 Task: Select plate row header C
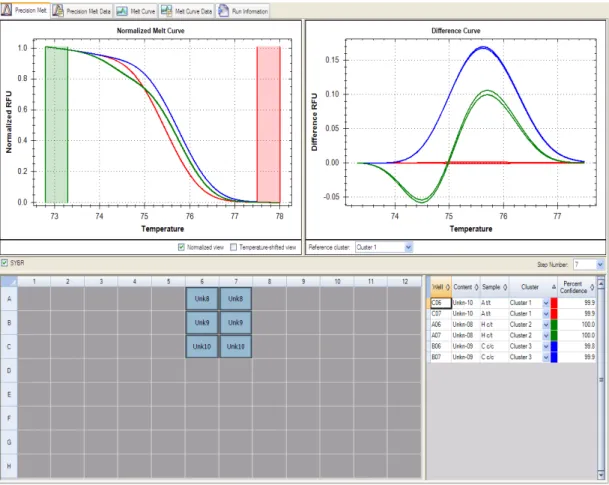click(x=9, y=346)
